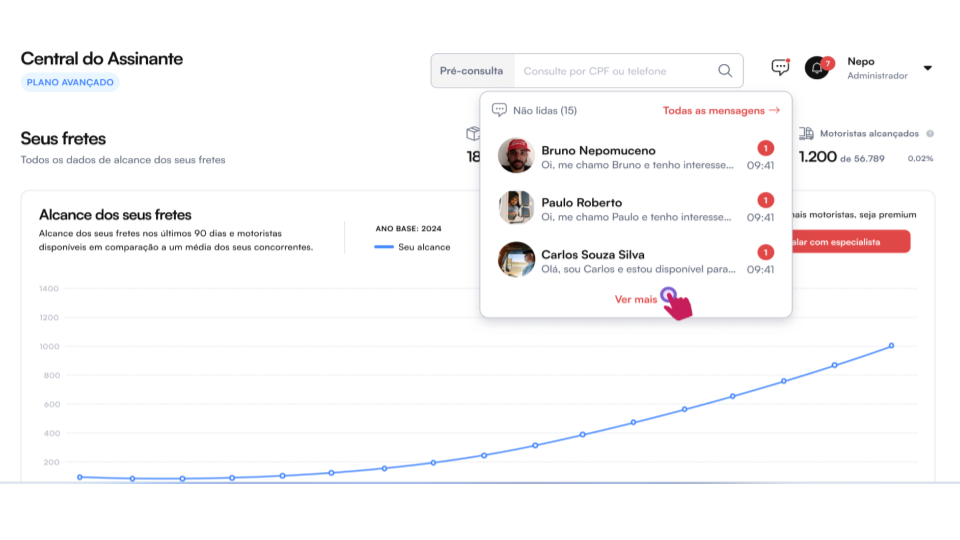Click Carlos Souza Silva's avatar

coord(516,260)
